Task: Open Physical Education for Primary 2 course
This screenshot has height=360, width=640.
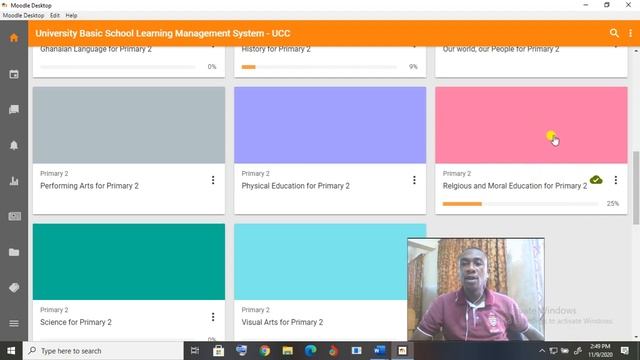Action: point(296,186)
